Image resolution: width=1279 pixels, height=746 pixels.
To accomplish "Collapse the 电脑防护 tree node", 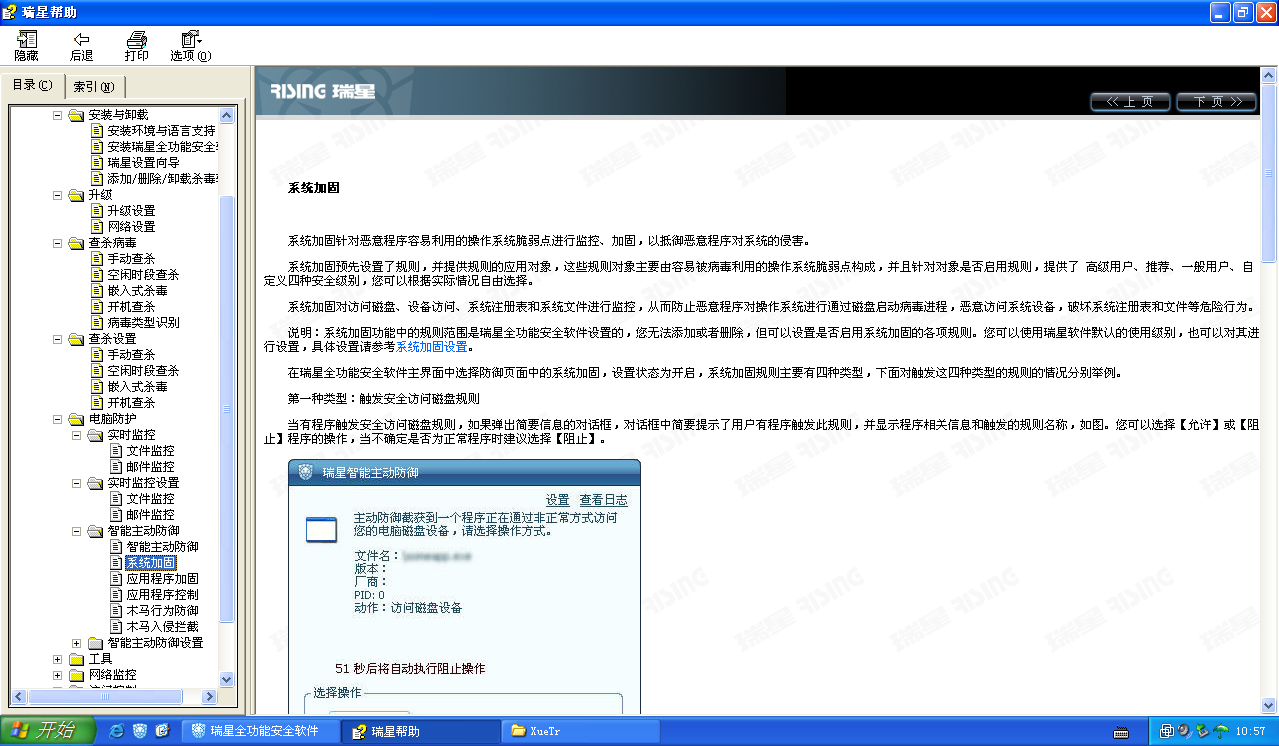I will 58,419.
